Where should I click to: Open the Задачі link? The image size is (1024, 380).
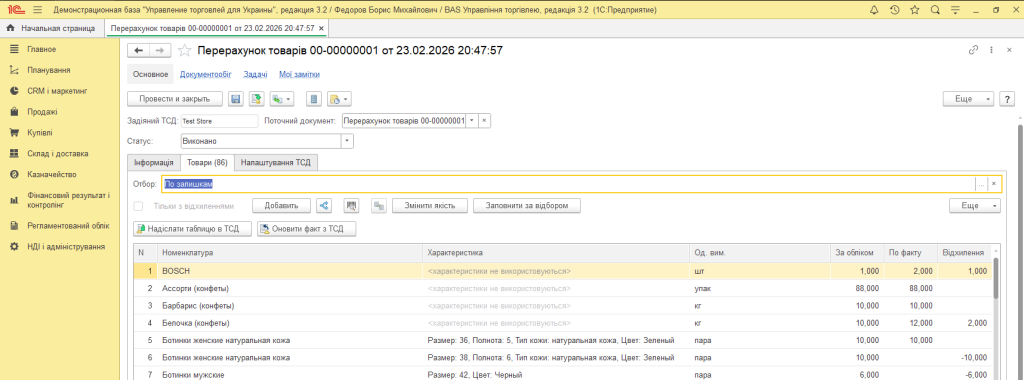coord(255,75)
